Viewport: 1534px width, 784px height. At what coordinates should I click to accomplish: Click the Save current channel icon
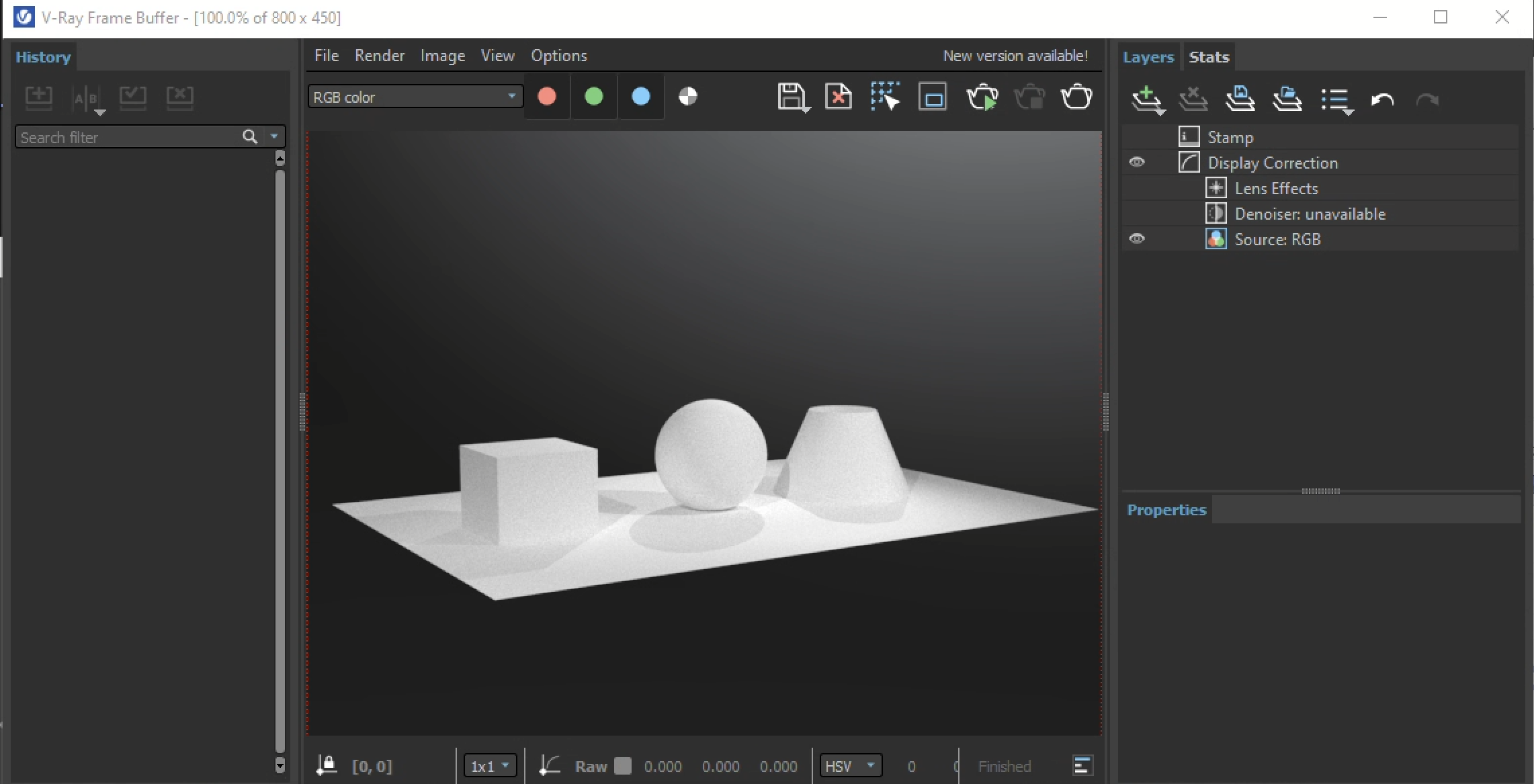[x=792, y=97]
